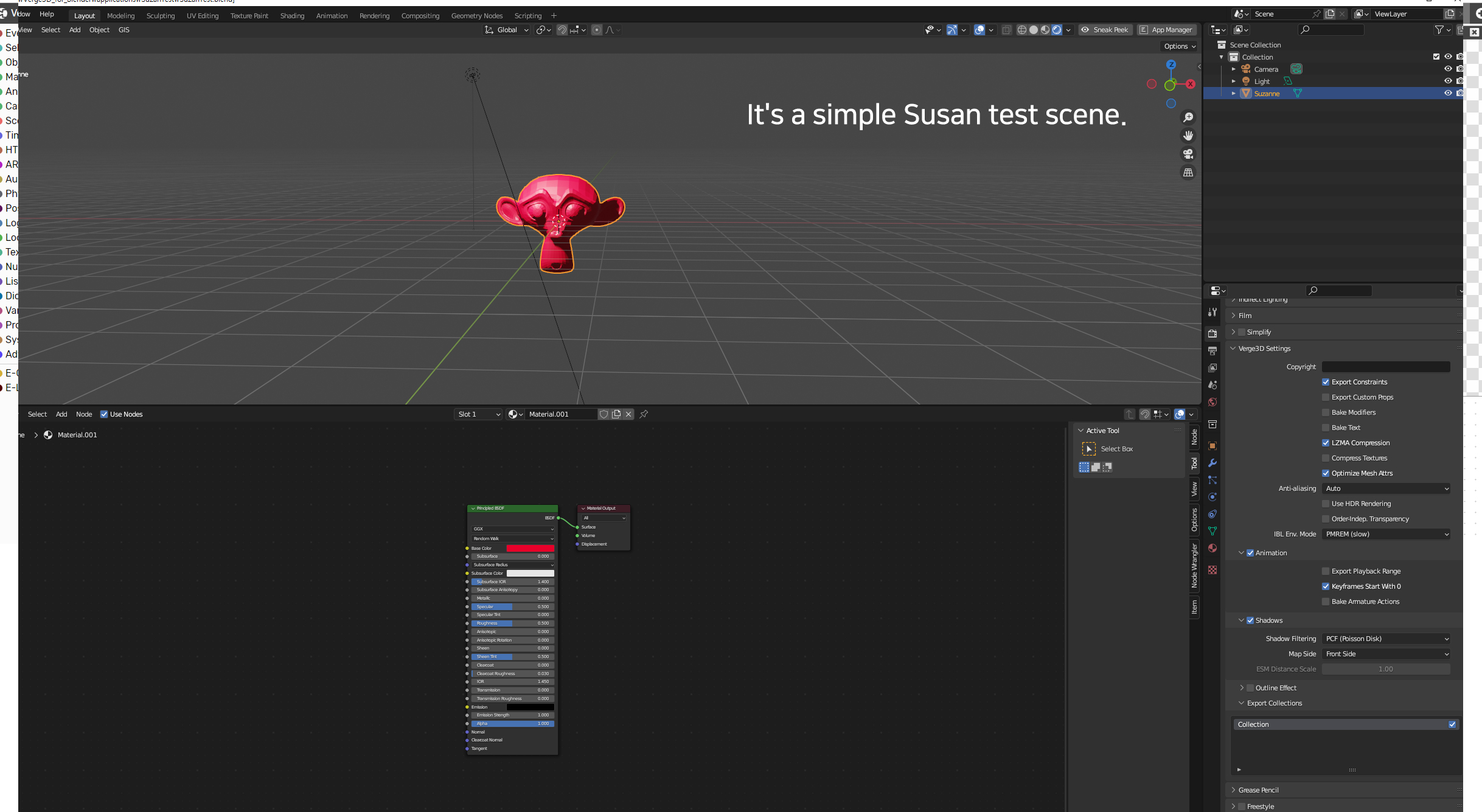Open the Particle properties tab
The width and height of the screenshot is (1482, 812).
[x=1212, y=480]
